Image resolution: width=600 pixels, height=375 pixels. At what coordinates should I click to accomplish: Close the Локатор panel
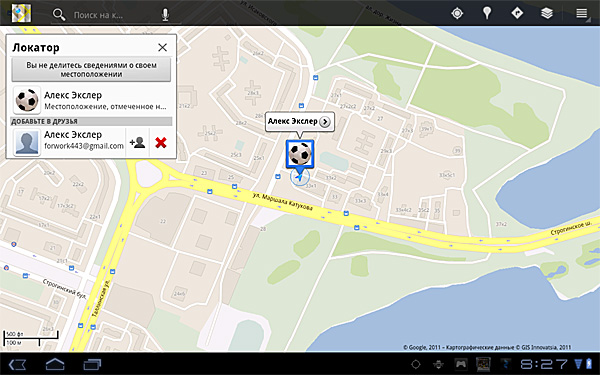[x=163, y=47]
